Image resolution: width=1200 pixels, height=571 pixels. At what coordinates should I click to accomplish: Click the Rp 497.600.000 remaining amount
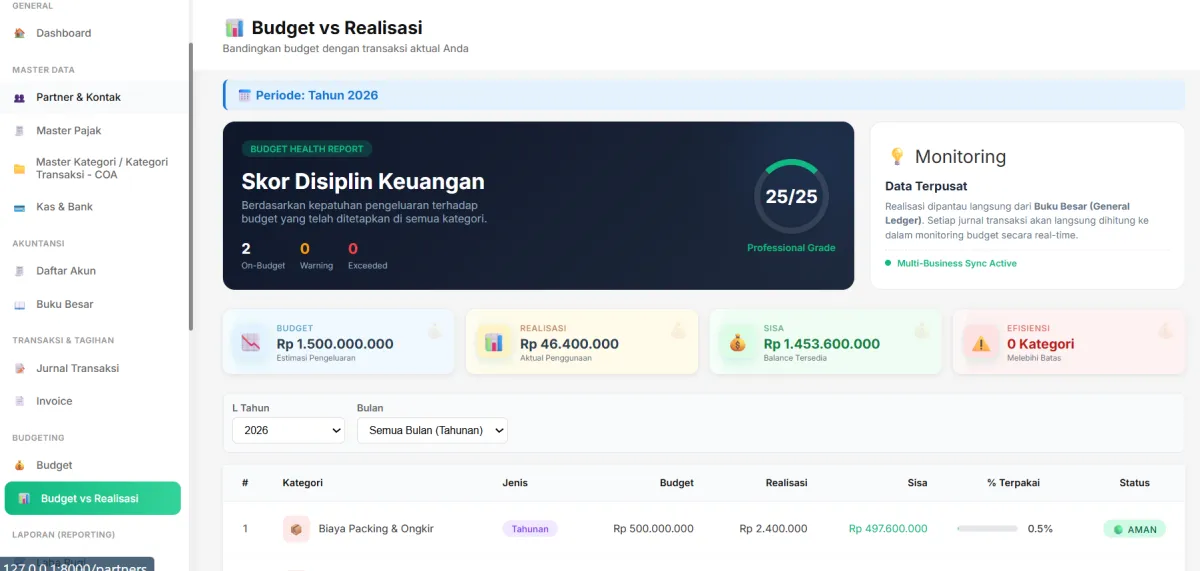tap(888, 529)
